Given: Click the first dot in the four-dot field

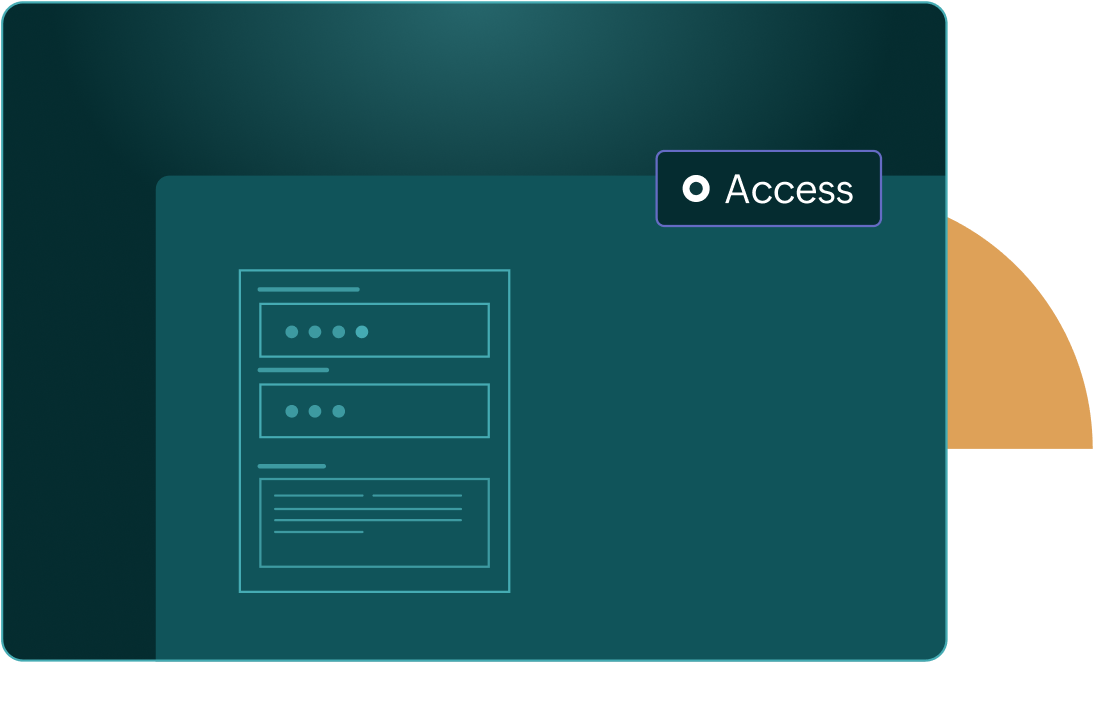Looking at the screenshot, I should click(292, 332).
